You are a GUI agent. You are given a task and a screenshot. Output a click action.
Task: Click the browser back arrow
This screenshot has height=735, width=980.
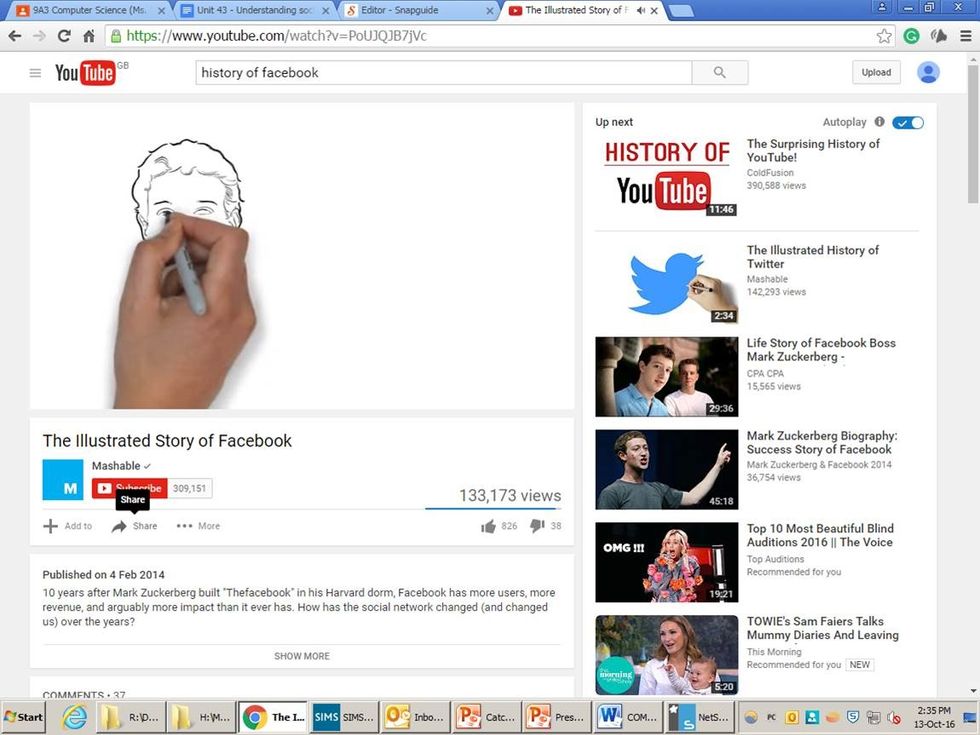pos(15,36)
